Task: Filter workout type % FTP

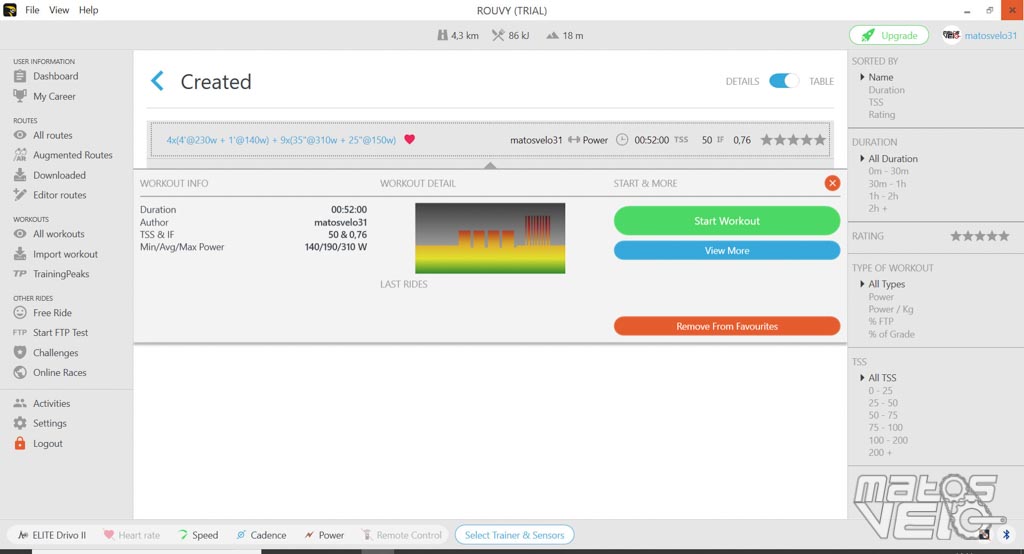Action: point(880,321)
